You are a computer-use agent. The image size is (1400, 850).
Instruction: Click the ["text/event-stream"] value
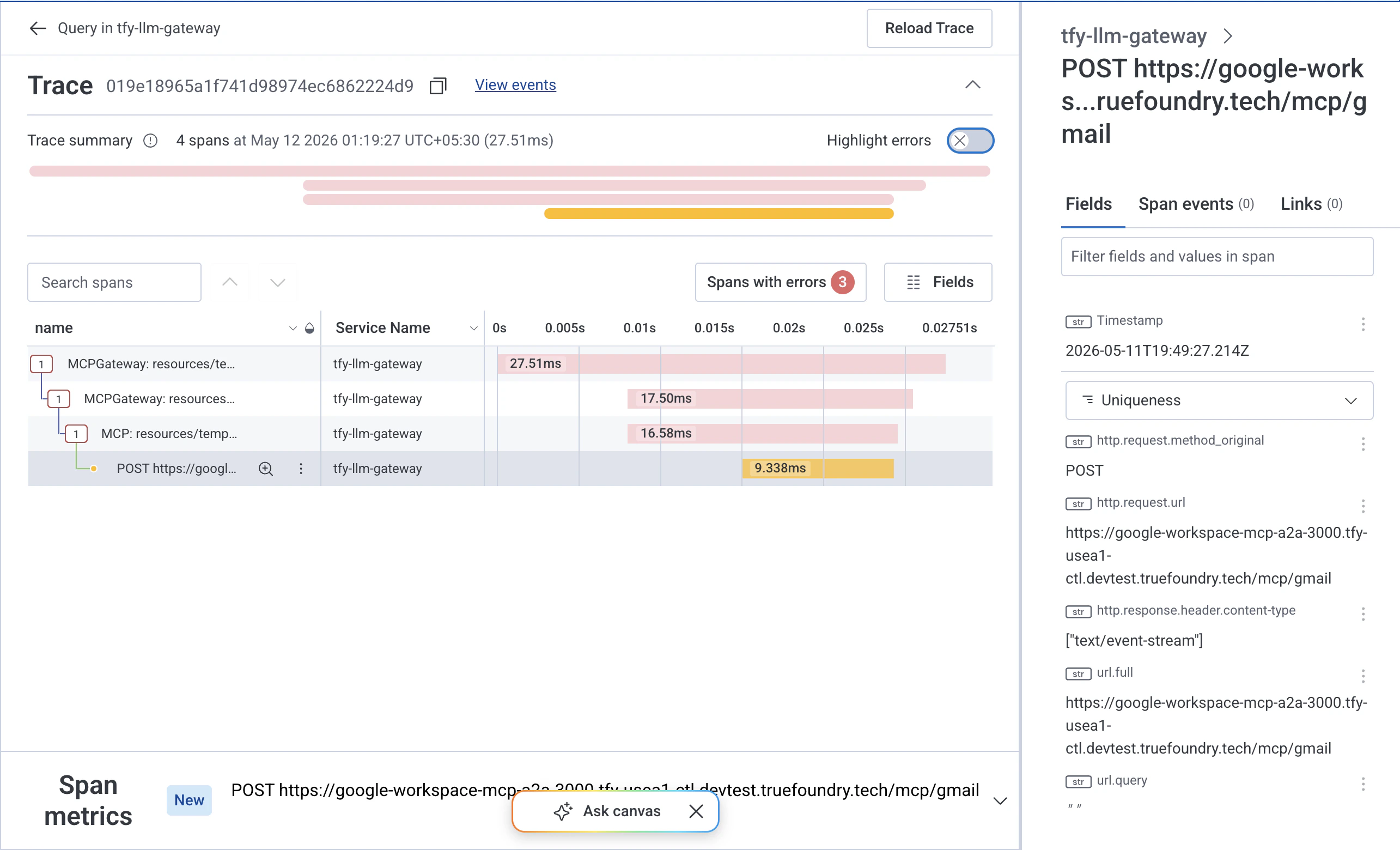pyautogui.click(x=1134, y=641)
